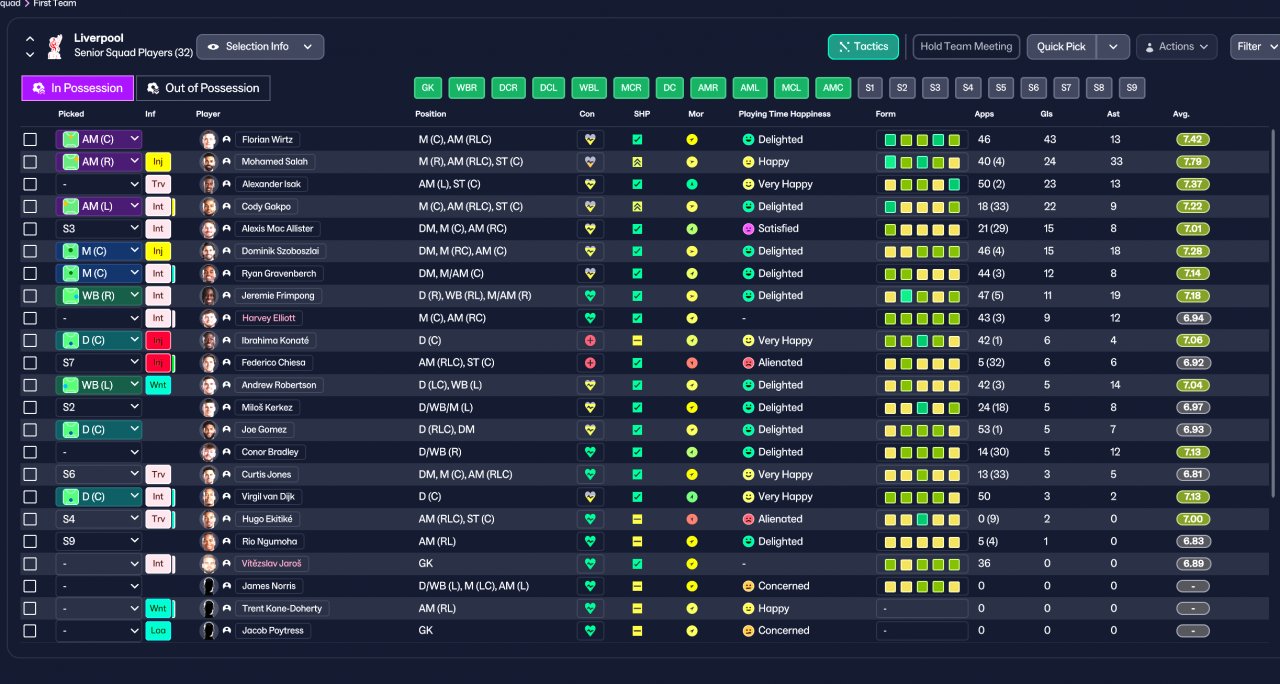Tick the checkbox for Jacob Poytress
The width and height of the screenshot is (1280, 684).
[30, 631]
